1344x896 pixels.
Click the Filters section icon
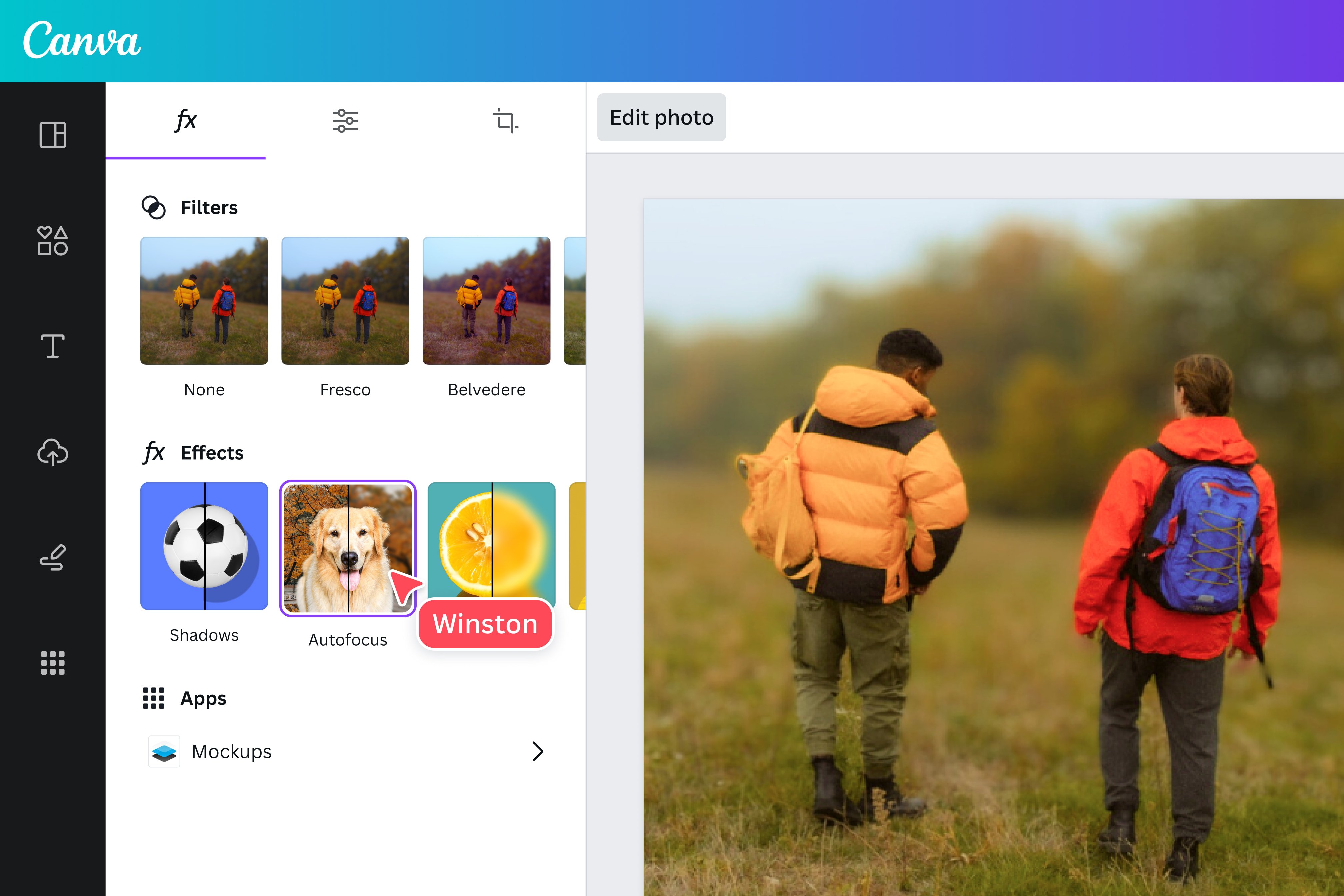click(x=154, y=207)
